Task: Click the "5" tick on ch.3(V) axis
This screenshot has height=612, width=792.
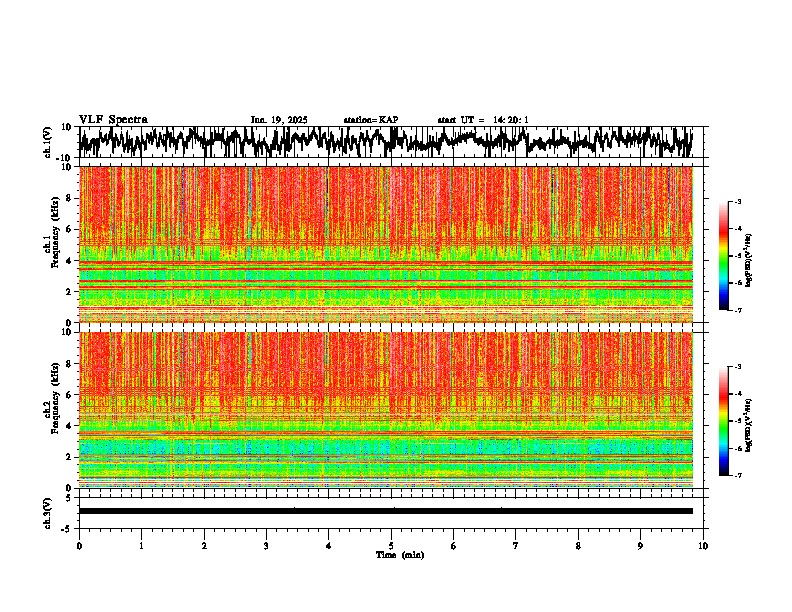Action: click(x=70, y=498)
